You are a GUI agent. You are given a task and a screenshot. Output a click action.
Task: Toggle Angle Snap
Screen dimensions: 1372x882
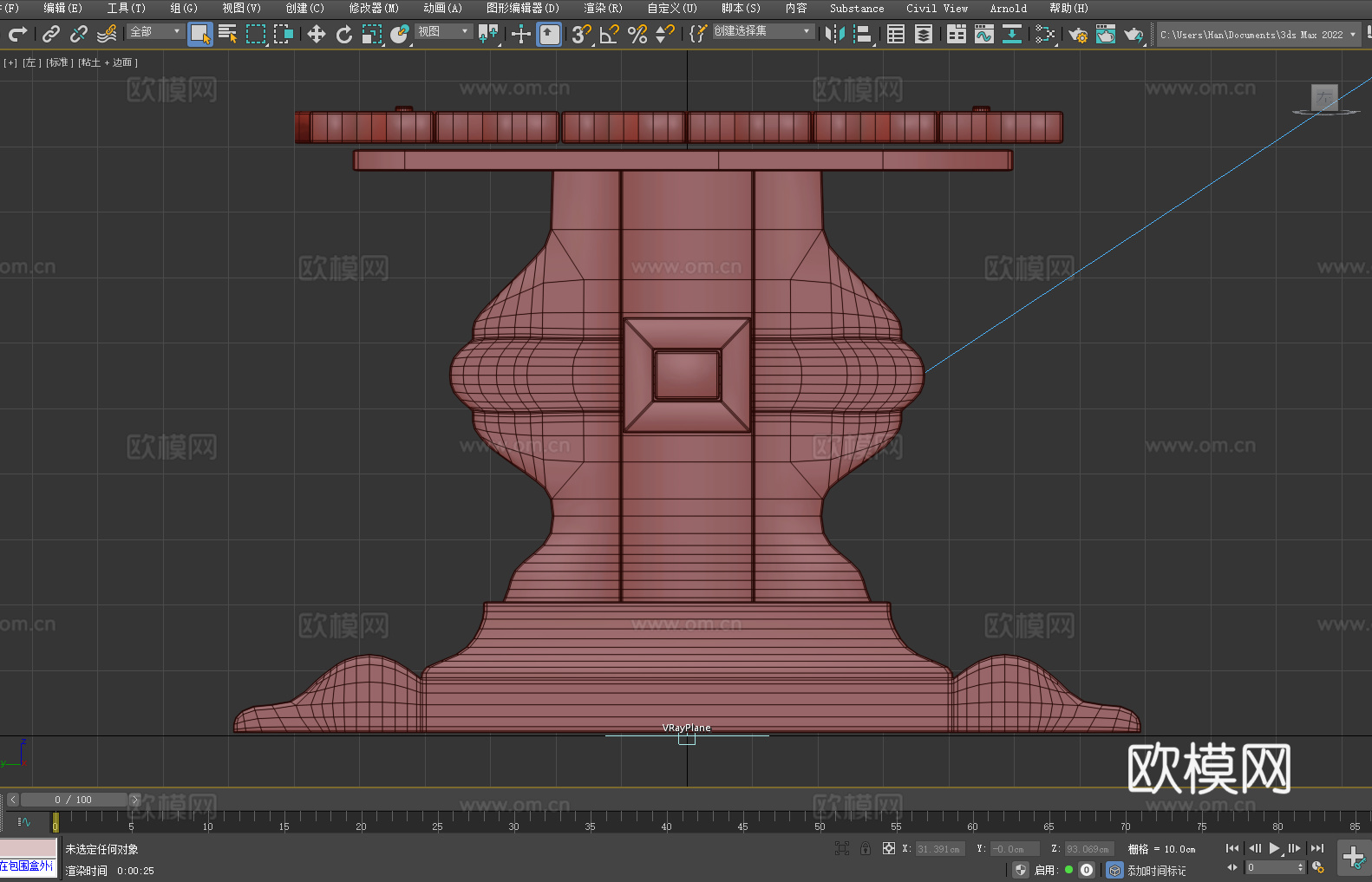[610, 34]
